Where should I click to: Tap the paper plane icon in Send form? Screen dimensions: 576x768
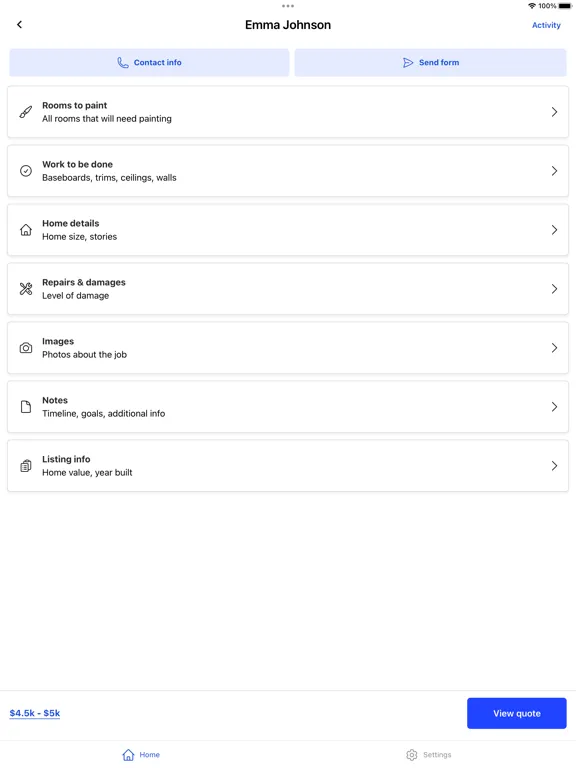[408, 63]
